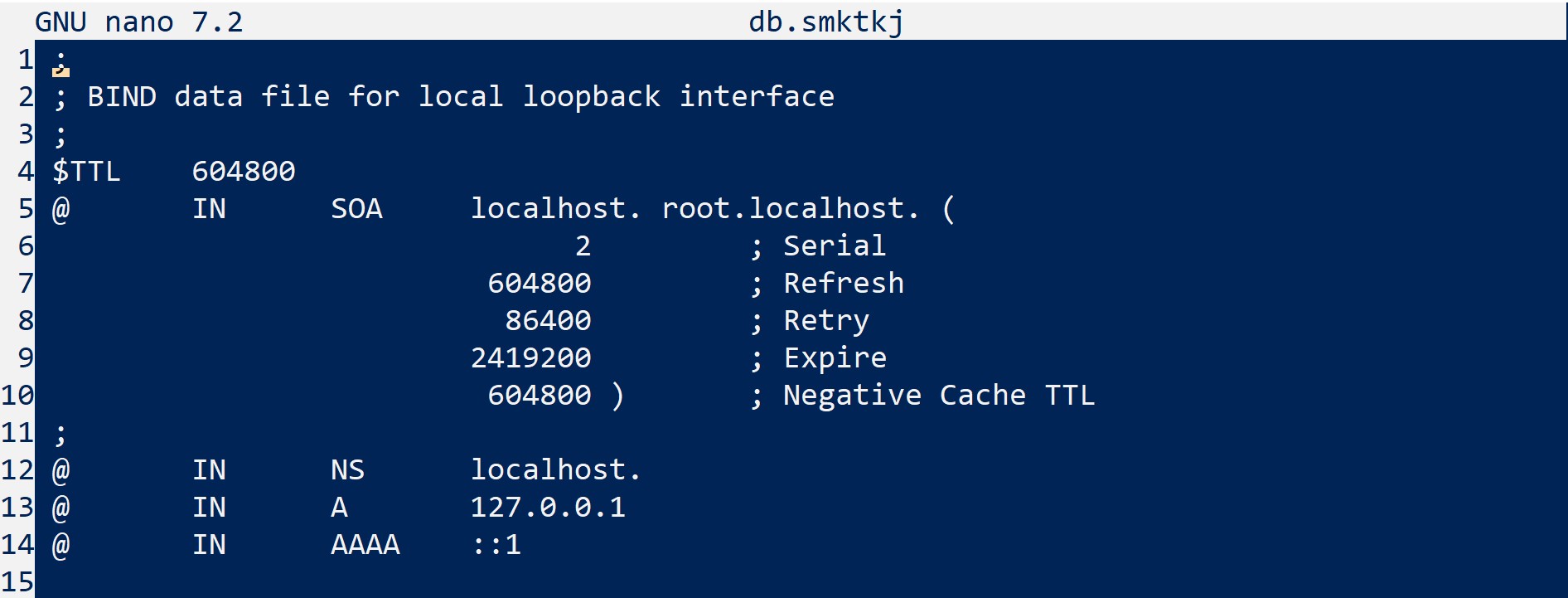Click the retry value 86400

click(548, 321)
